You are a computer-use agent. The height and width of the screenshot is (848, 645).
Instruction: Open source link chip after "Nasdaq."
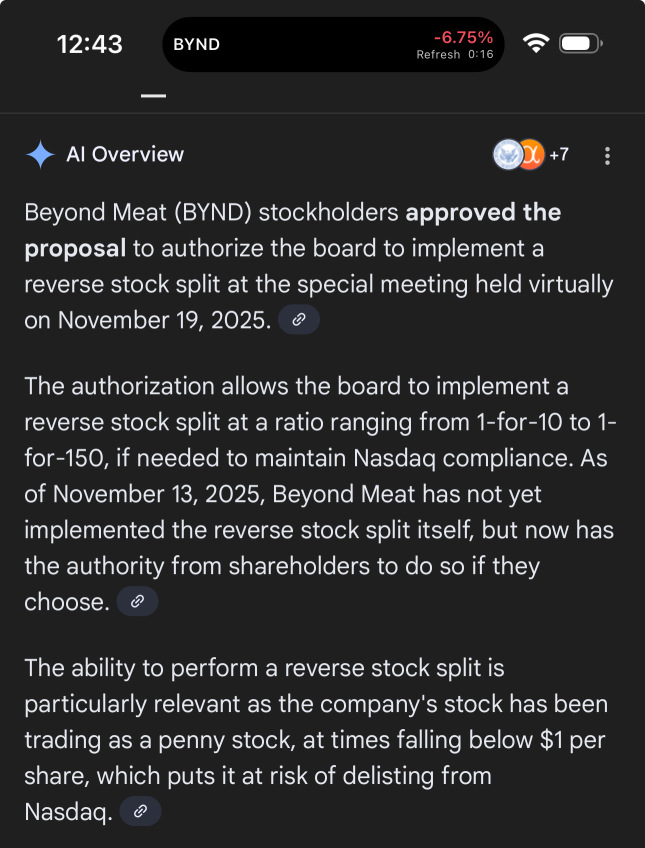(x=140, y=812)
